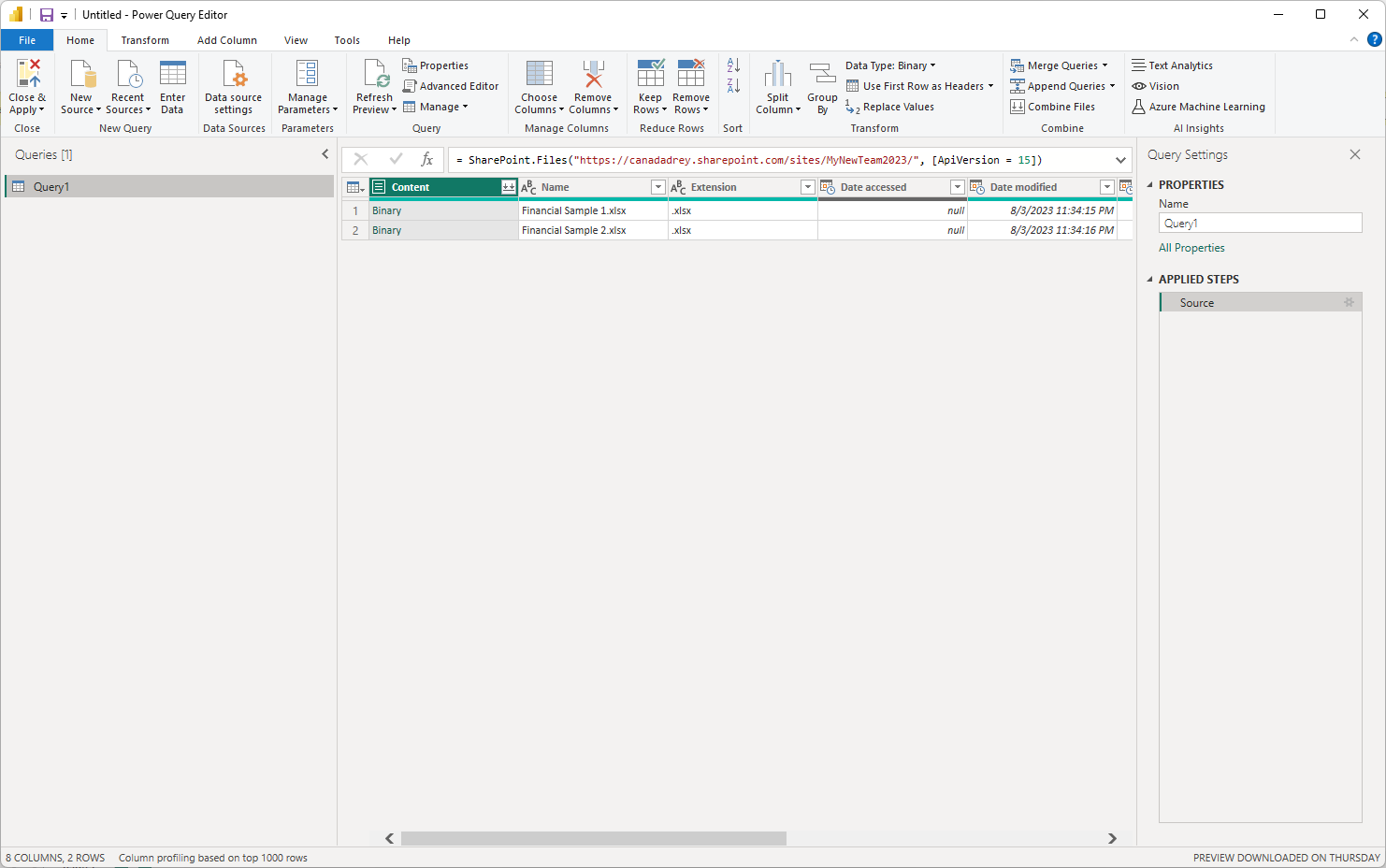This screenshot has height=868, width=1386.
Task: Click the Binary link in row 1
Action: (x=386, y=210)
